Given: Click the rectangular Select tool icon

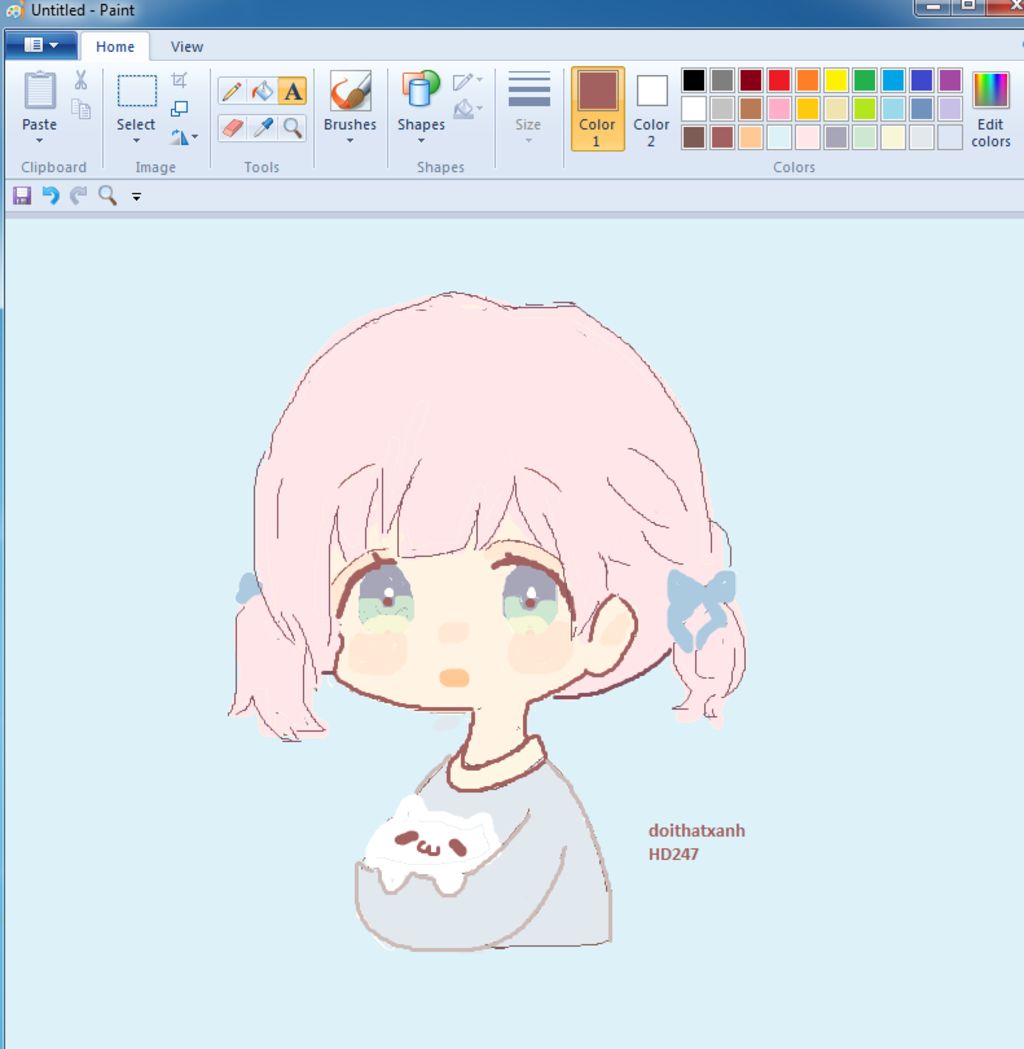Looking at the screenshot, I should coord(136,91).
